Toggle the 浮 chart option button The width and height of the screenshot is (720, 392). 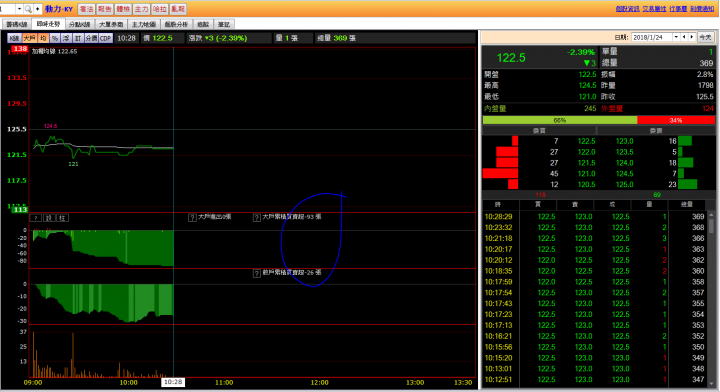66,38
